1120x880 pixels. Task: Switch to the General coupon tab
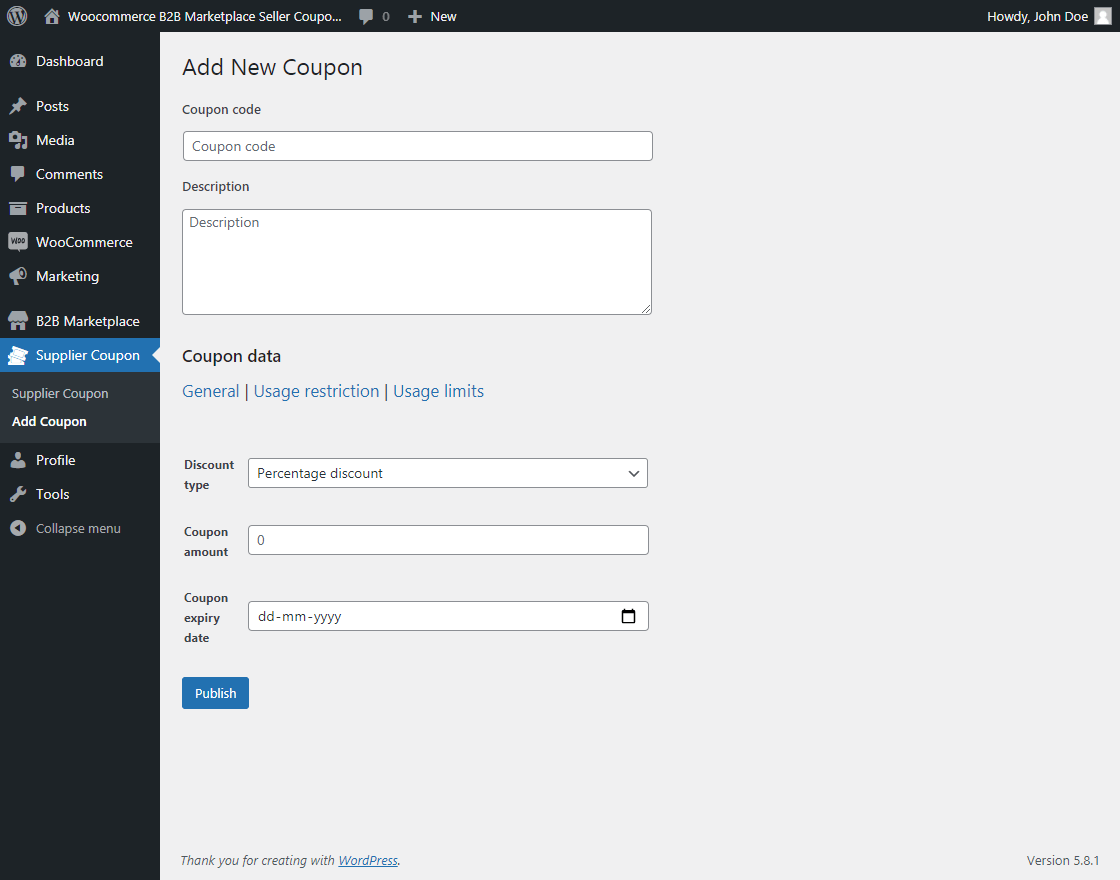tap(211, 391)
